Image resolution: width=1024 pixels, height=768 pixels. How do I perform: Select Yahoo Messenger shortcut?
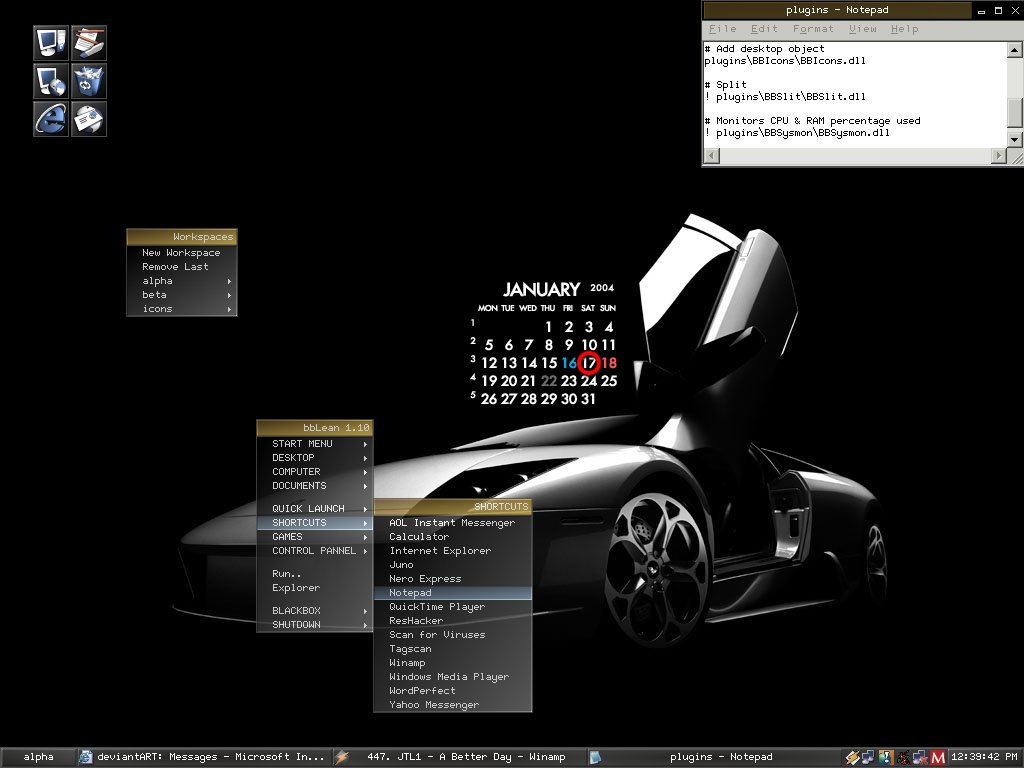click(x=453, y=705)
